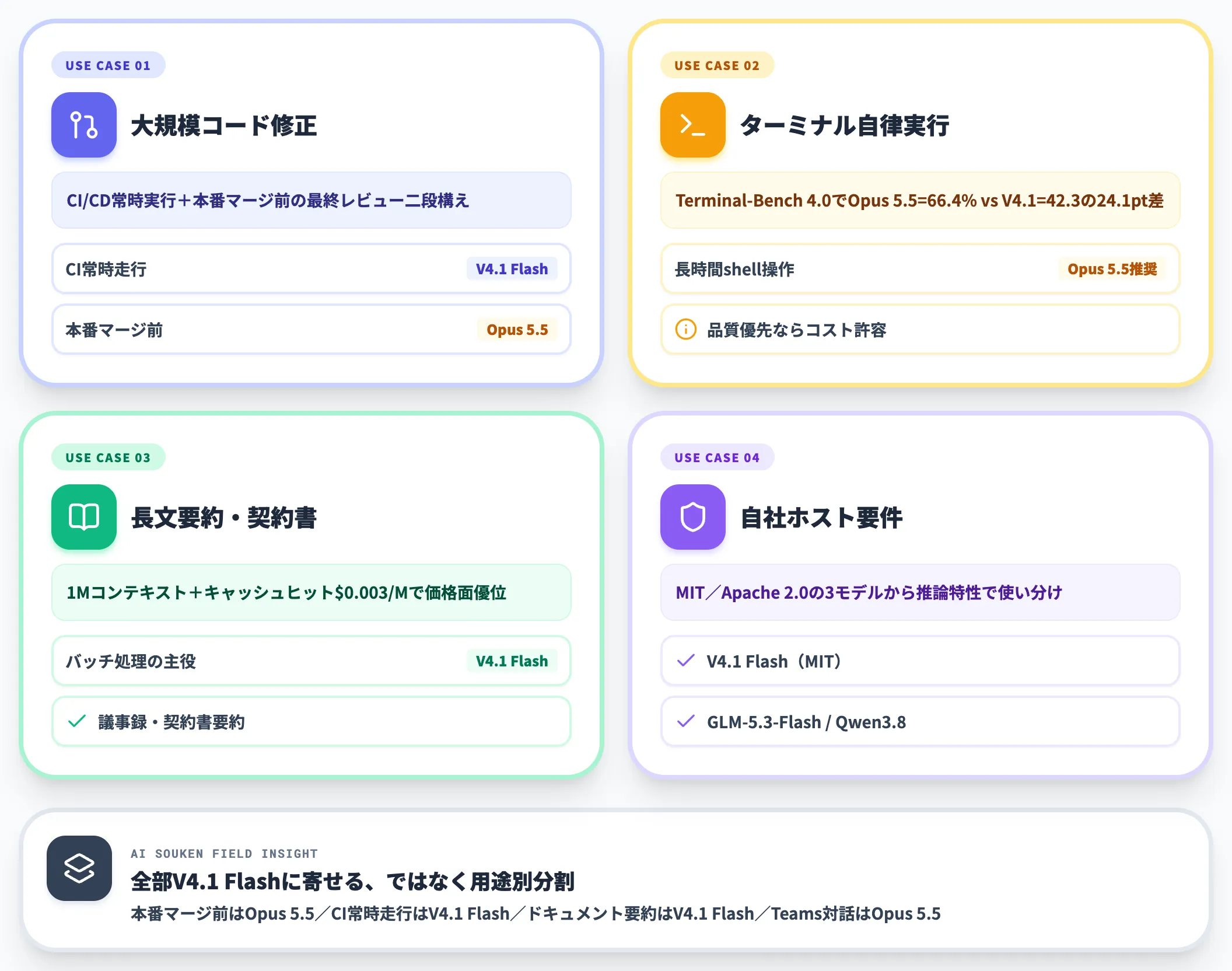Screen dimensions: 1232x971
Task: Click the 大規模コード修正 heading
Action: [x=224, y=125]
